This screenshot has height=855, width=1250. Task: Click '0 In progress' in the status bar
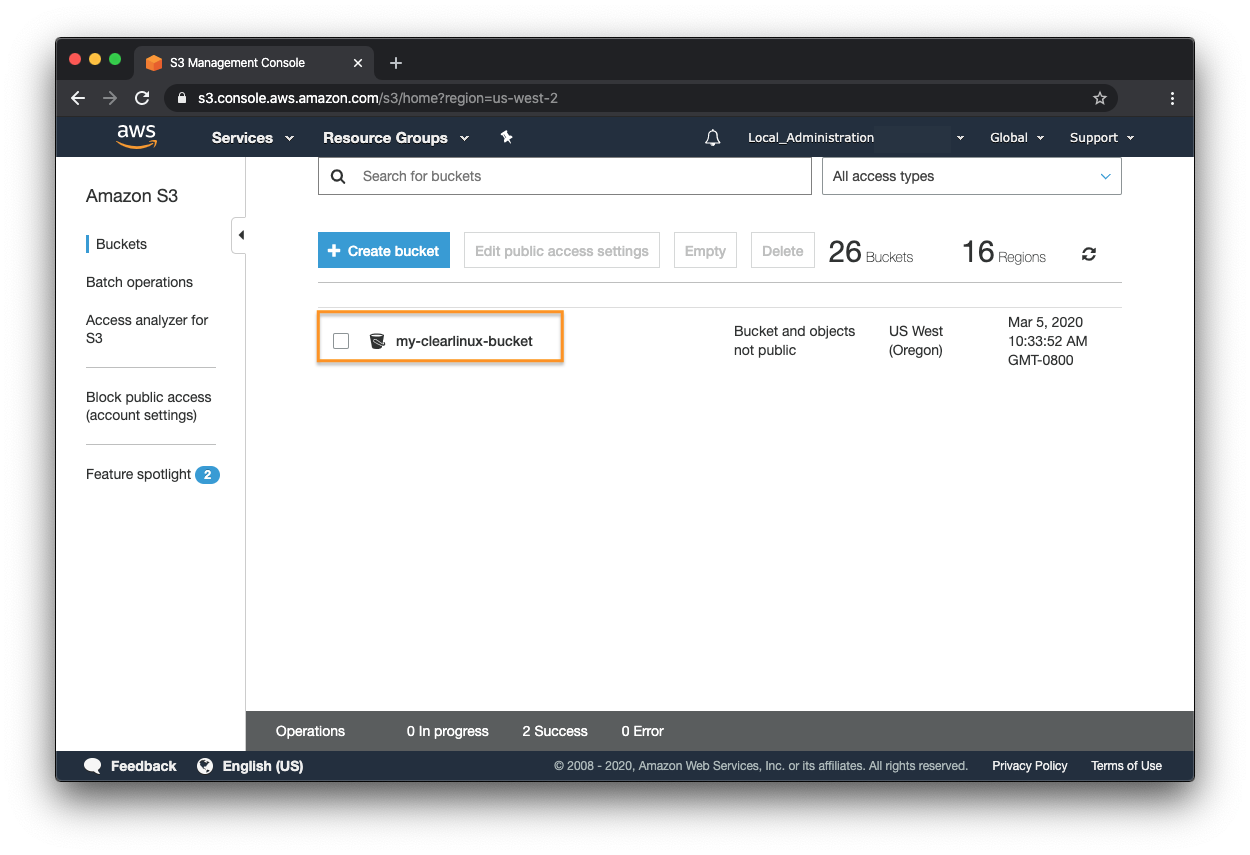(447, 731)
